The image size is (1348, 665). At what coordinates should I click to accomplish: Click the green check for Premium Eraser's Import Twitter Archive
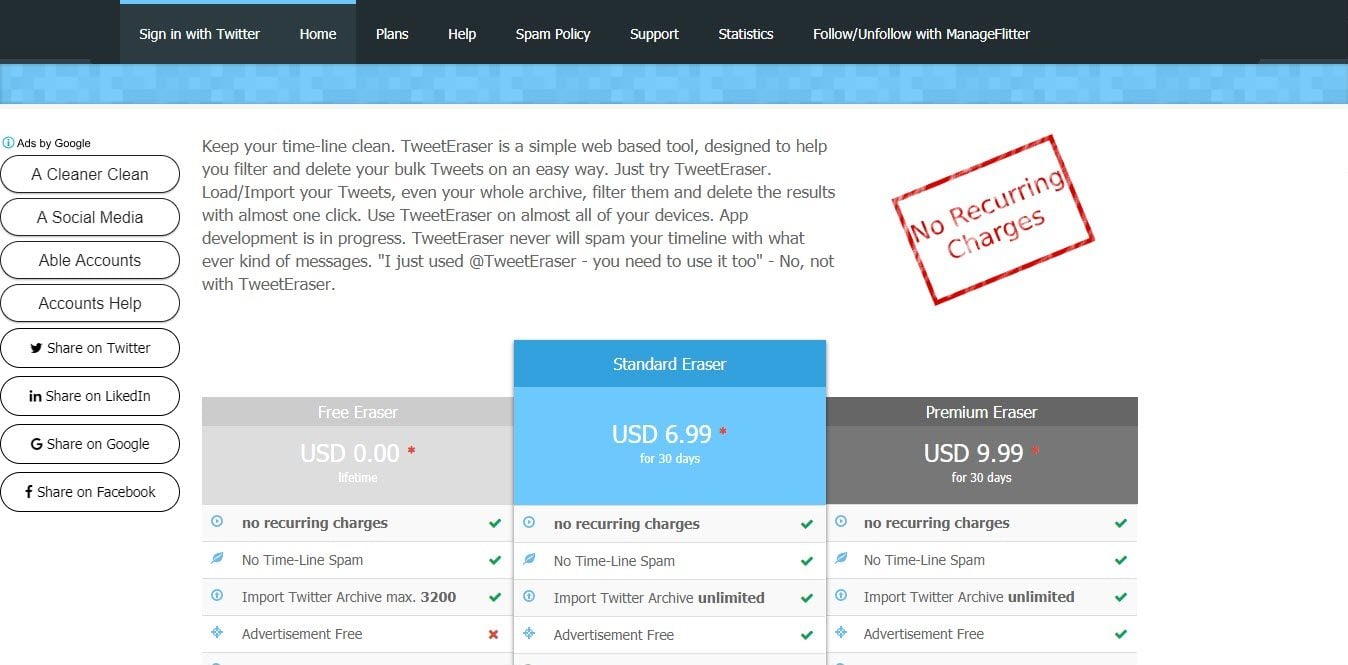1121,597
